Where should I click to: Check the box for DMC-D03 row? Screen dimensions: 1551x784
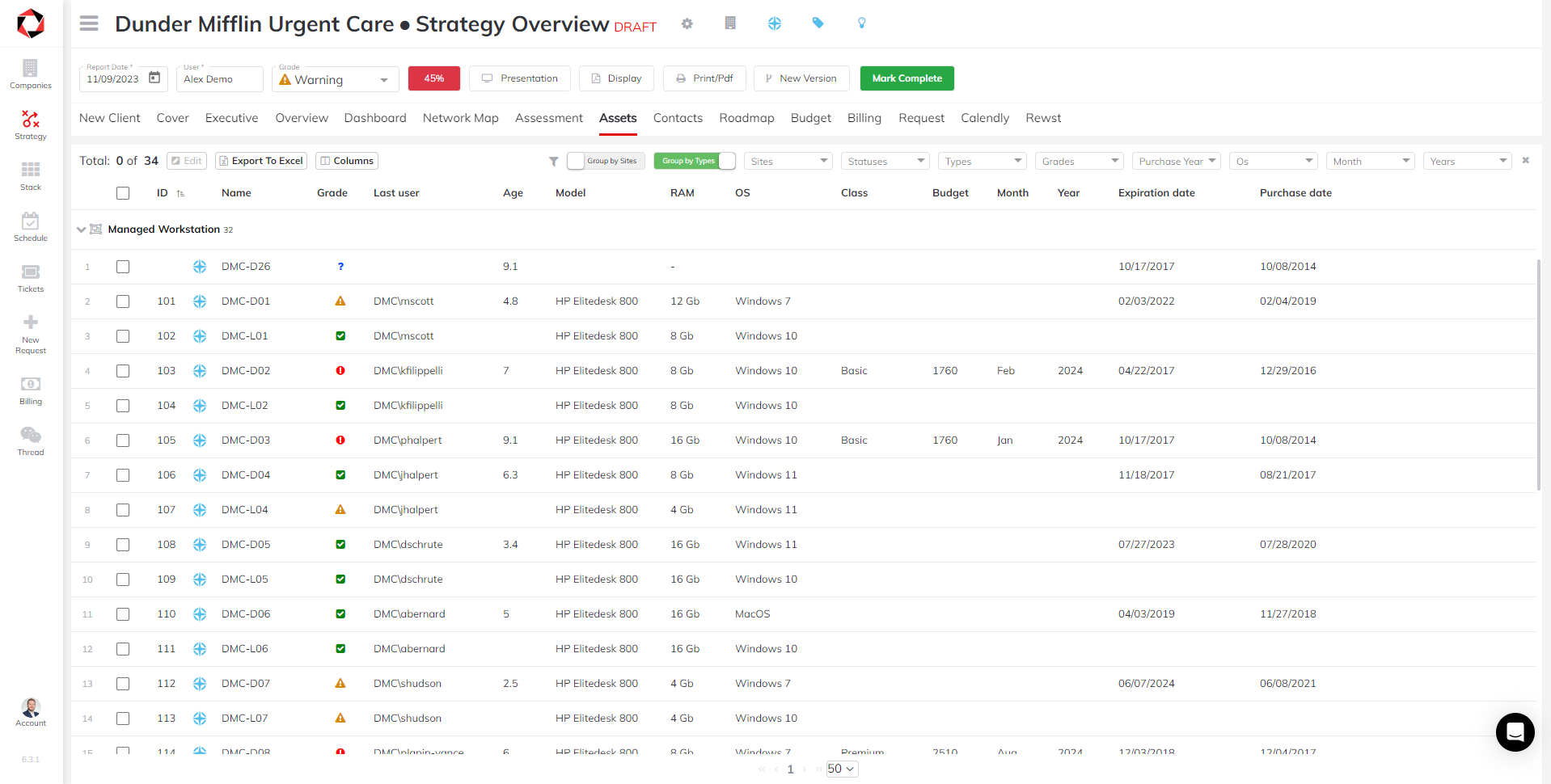[123, 440]
